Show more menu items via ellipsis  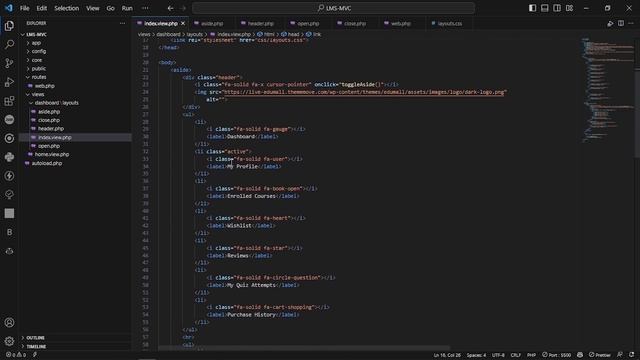point(145,8)
